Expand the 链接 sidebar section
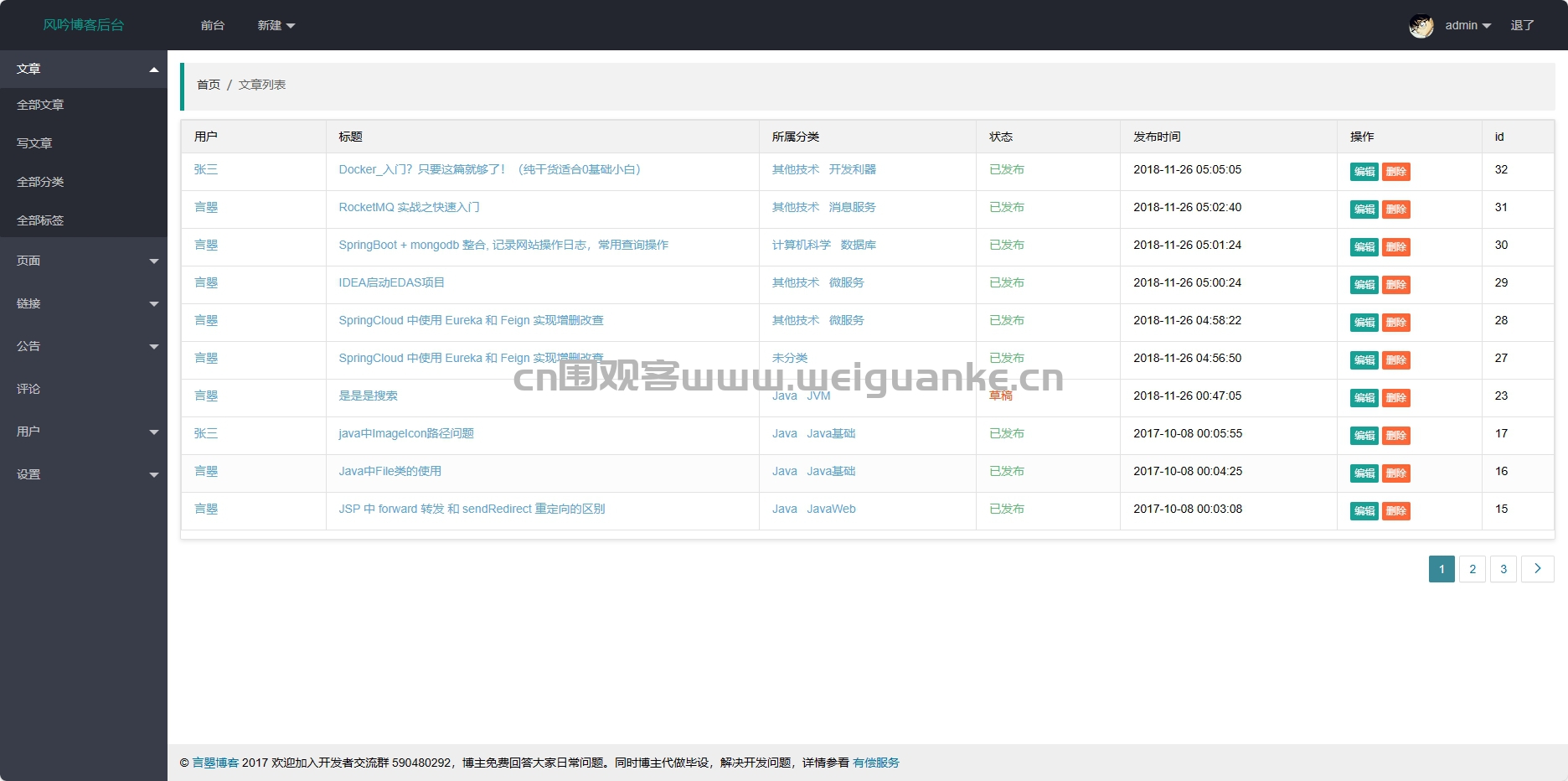Image resolution: width=1568 pixels, height=781 pixels. pos(84,303)
